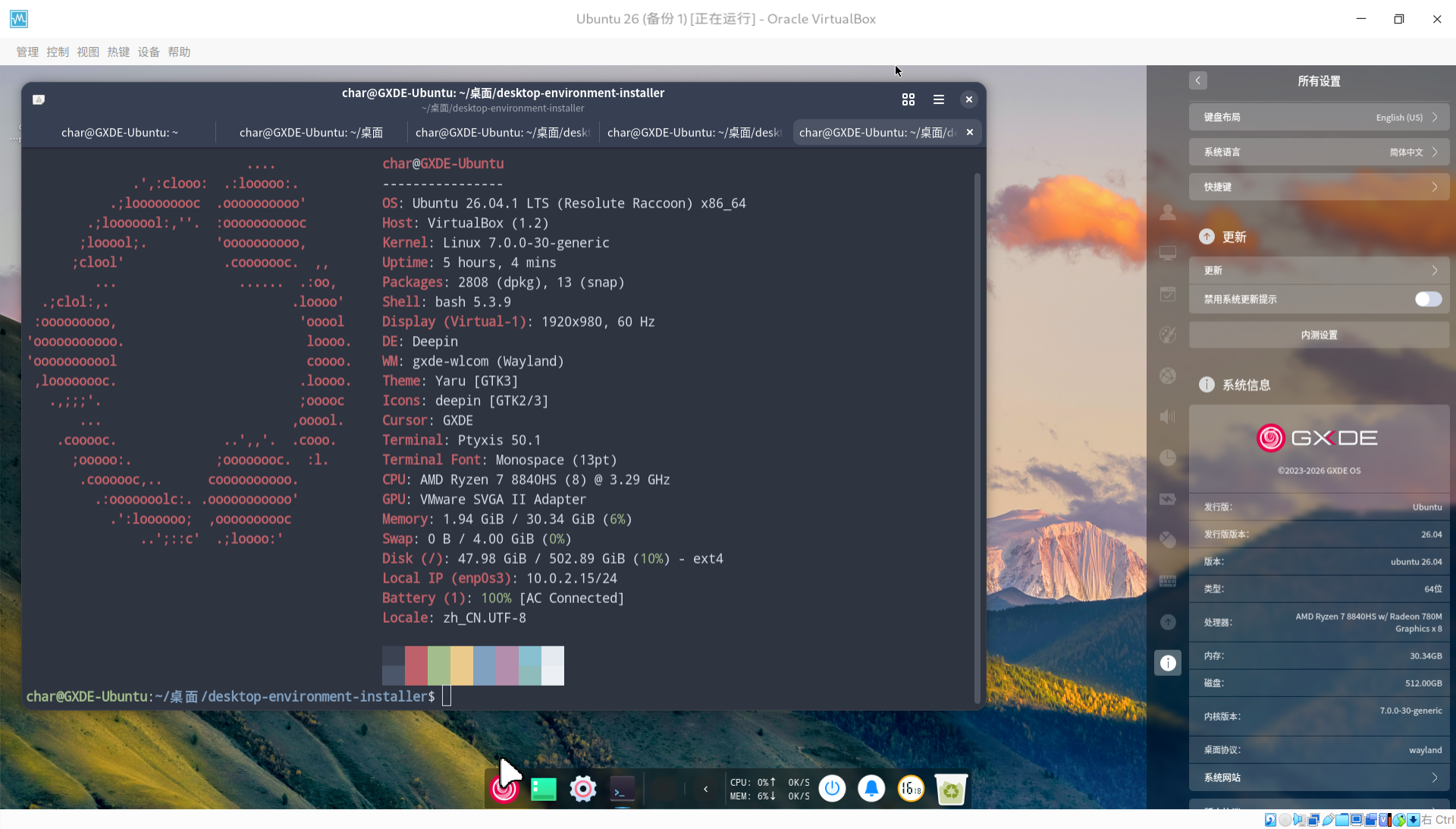1456x829 pixels.
Task: Select the System Info icon in sidebar
Action: pyautogui.click(x=1168, y=663)
